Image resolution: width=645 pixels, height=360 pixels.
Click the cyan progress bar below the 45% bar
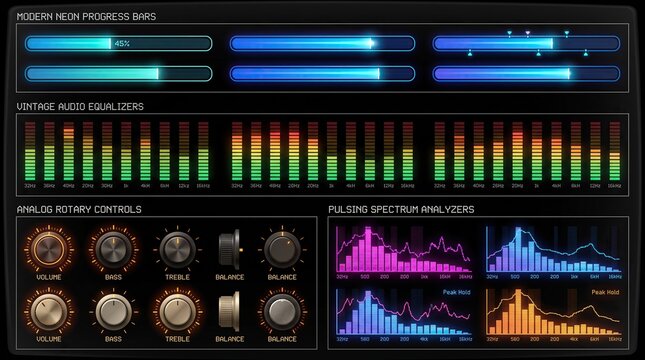[118, 74]
